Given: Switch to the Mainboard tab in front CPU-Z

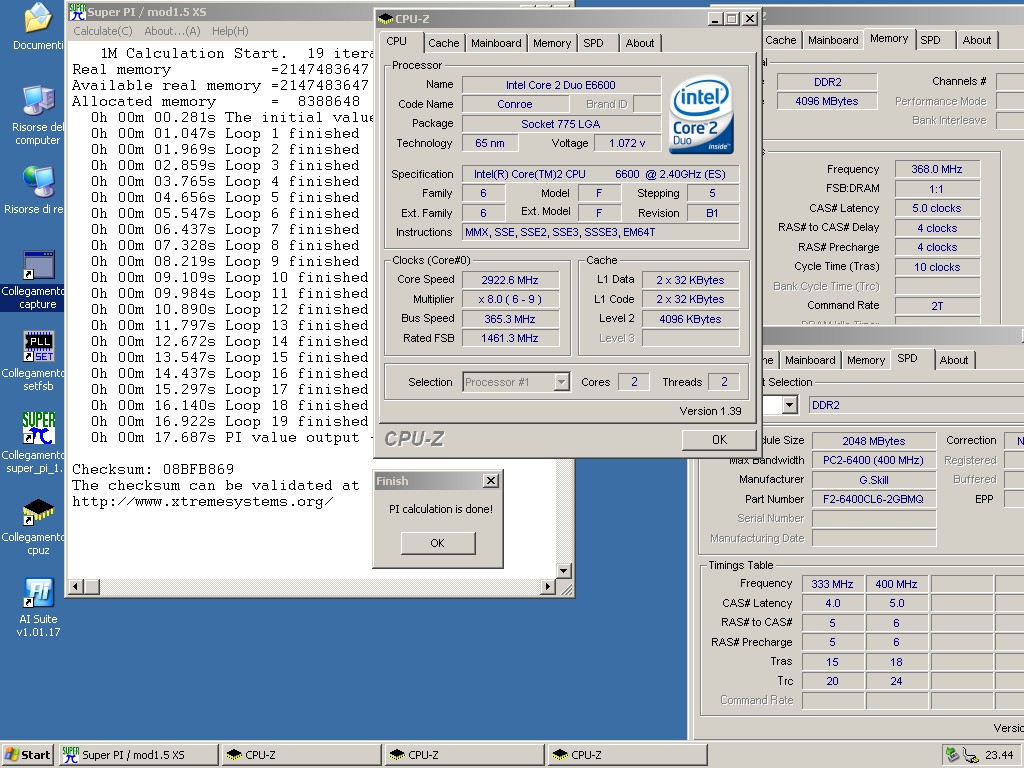Looking at the screenshot, I should [x=496, y=43].
